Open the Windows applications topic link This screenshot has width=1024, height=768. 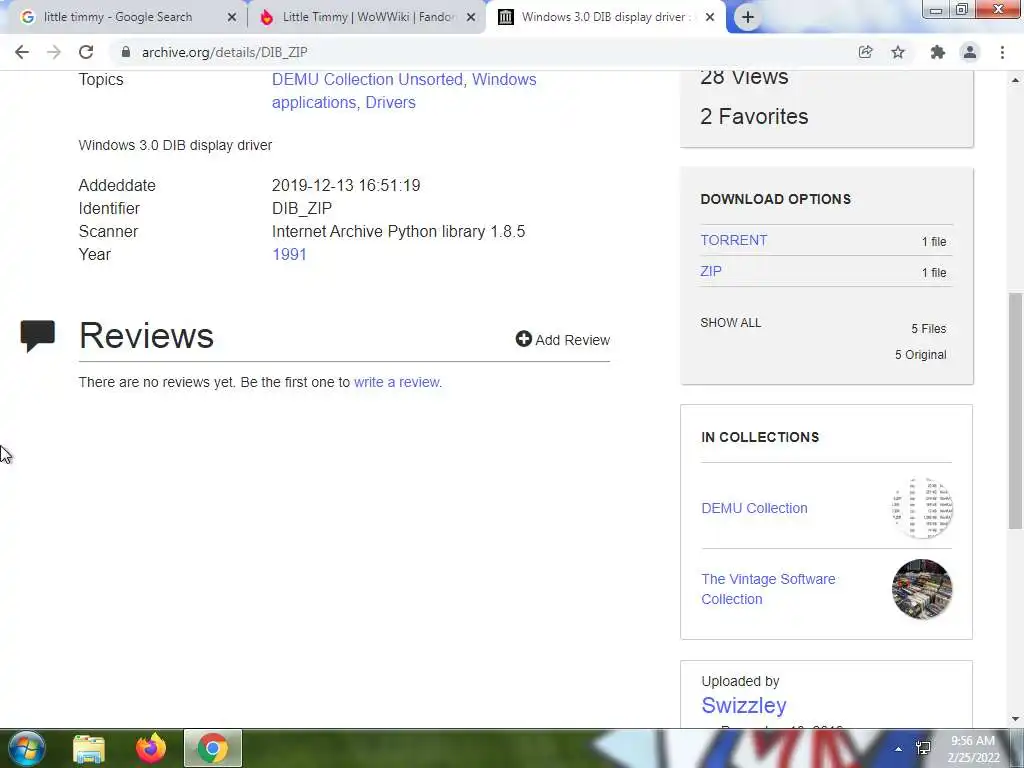click(404, 91)
